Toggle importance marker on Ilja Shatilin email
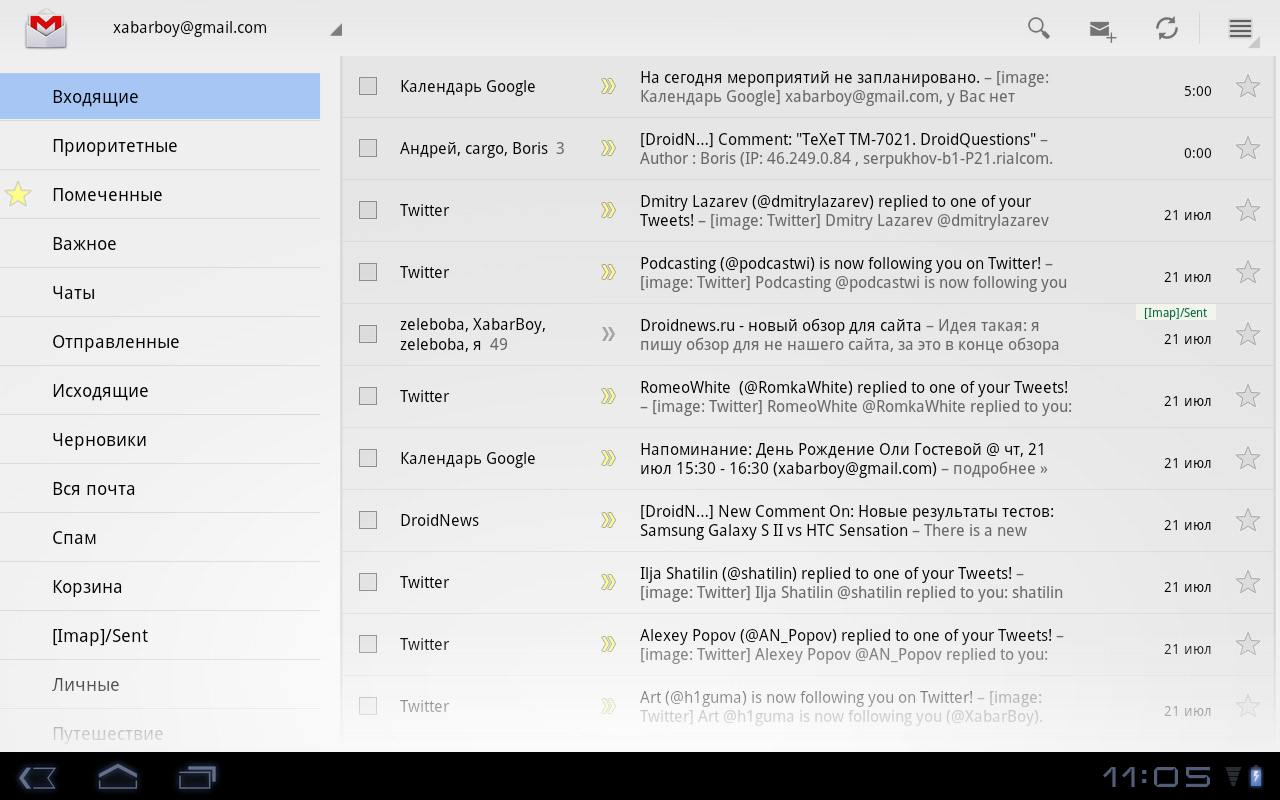The height and width of the screenshot is (800, 1280). coord(608,582)
